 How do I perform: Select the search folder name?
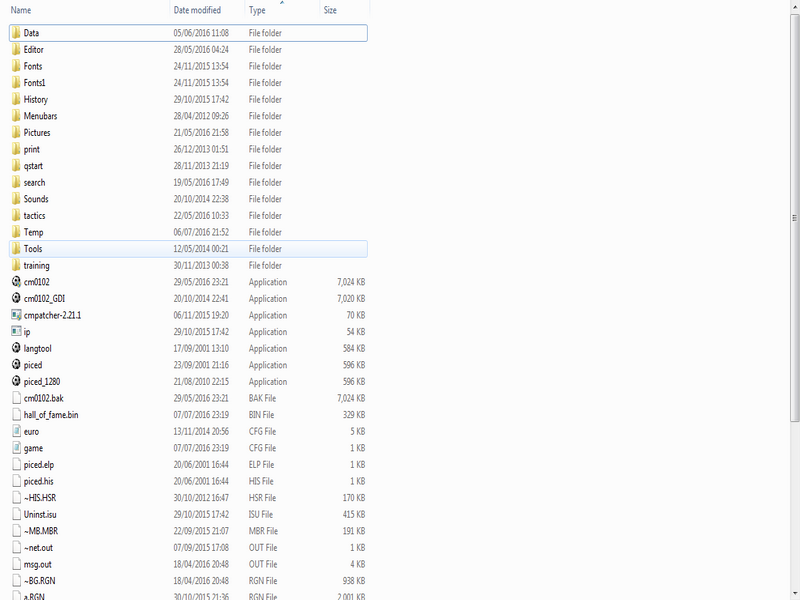(x=34, y=183)
